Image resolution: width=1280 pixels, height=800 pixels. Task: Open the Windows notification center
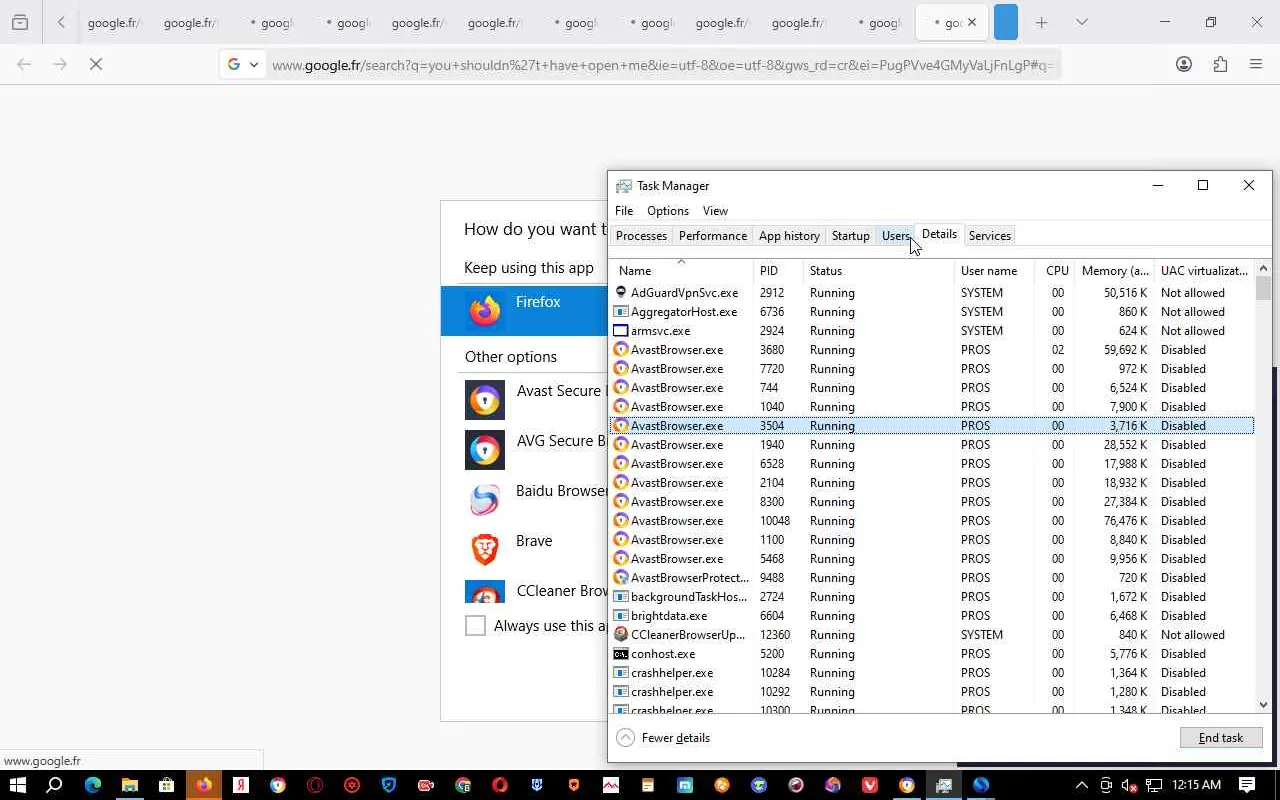point(1247,785)
